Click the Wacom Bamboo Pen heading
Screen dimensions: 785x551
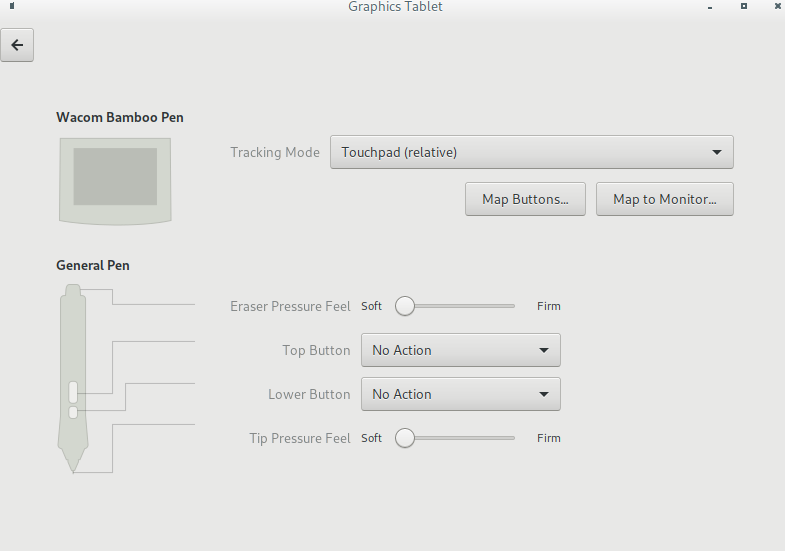pyautogui.click(x=120, y=118)
